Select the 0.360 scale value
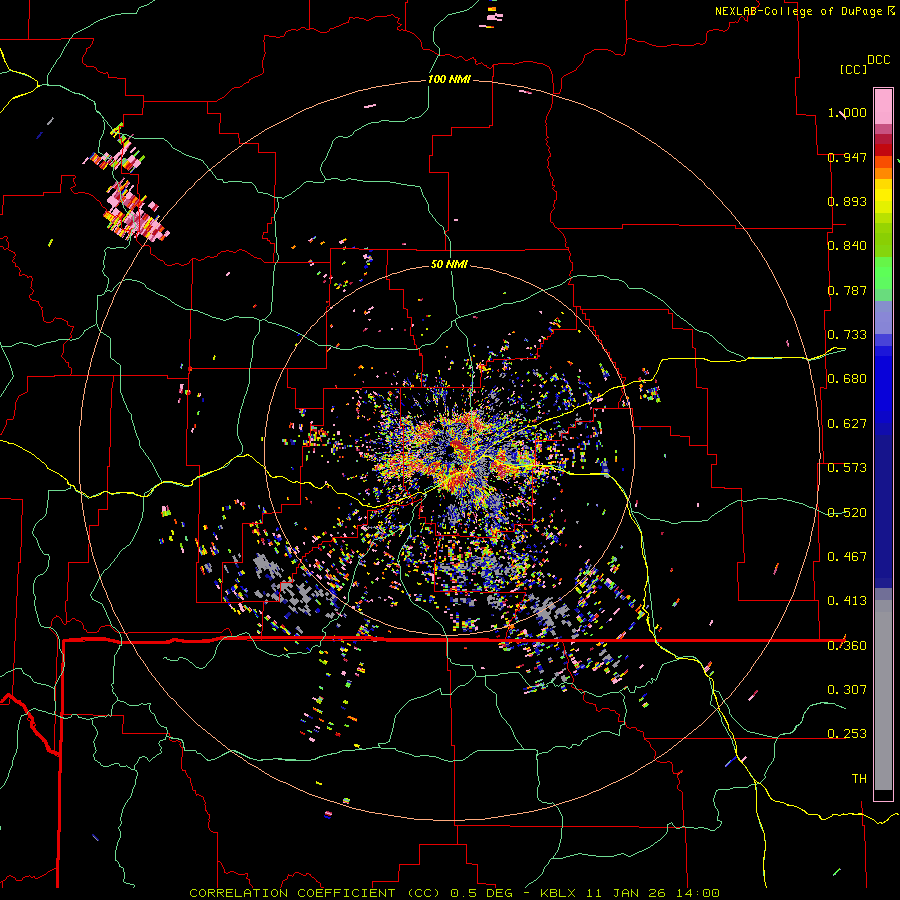 click(847, 646)
